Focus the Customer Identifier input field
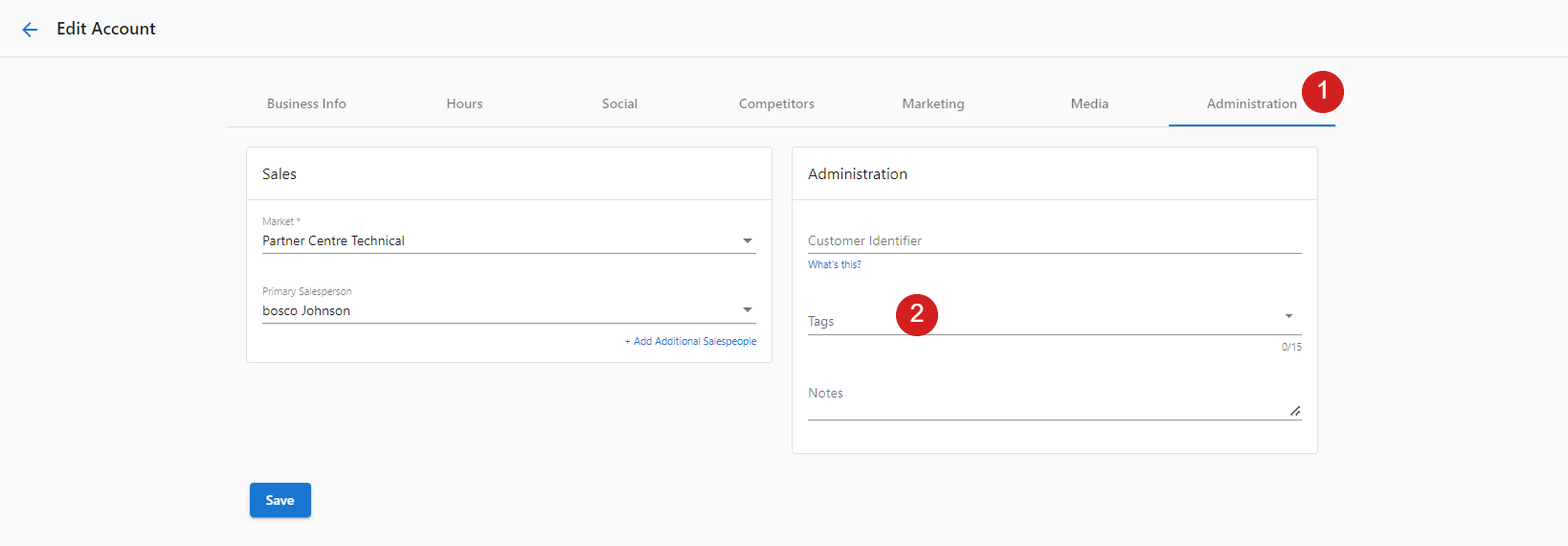The height and width of the screenshot is (546, 1568). click(1055, 240)
